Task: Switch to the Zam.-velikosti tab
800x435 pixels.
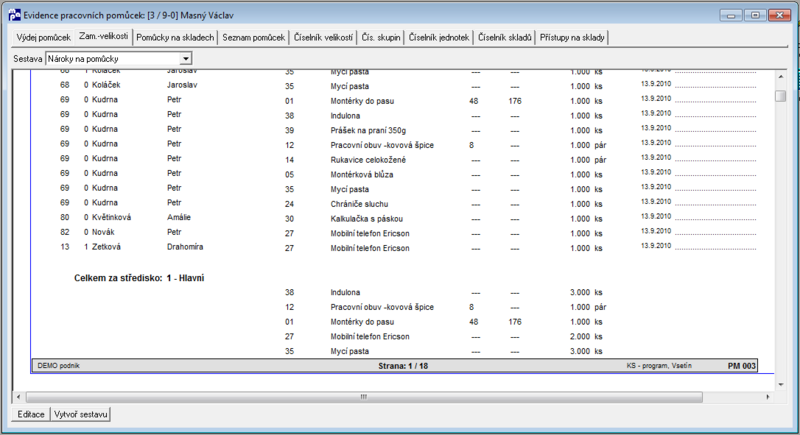Action: click(x=104, y=37)
